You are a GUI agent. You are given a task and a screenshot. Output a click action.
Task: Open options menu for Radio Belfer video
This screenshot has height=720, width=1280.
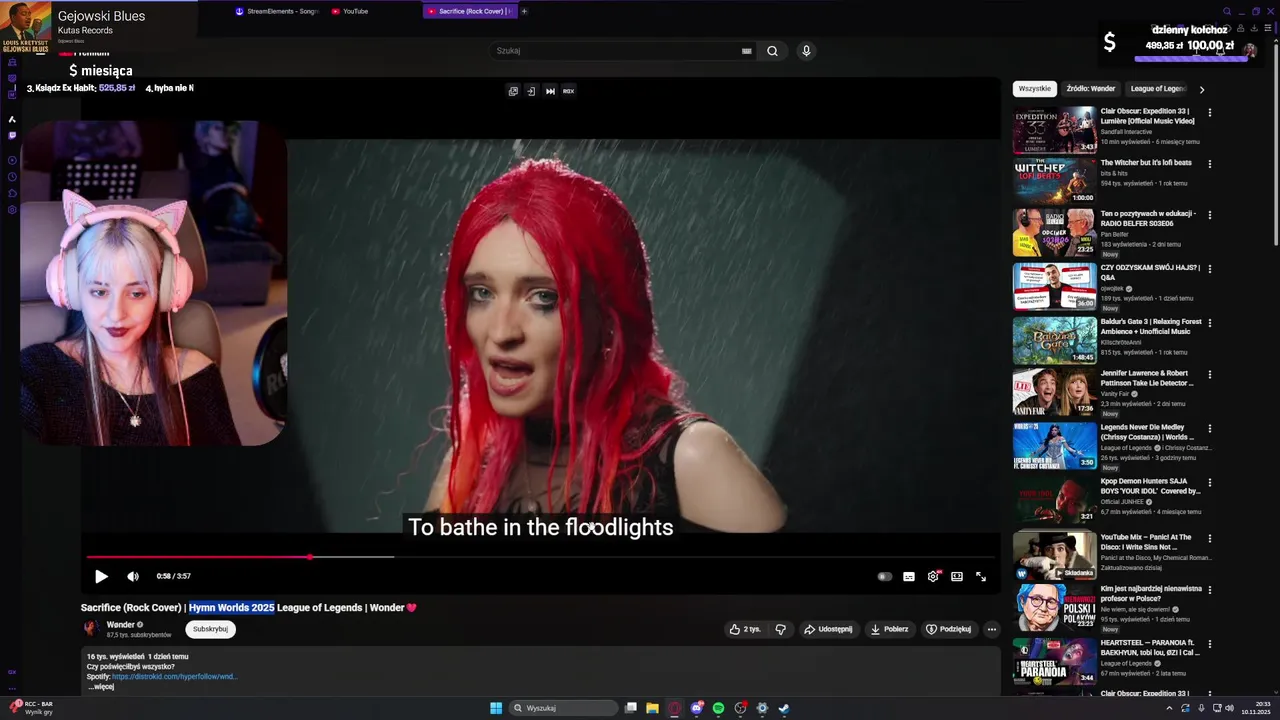(x=1209, y=215)
